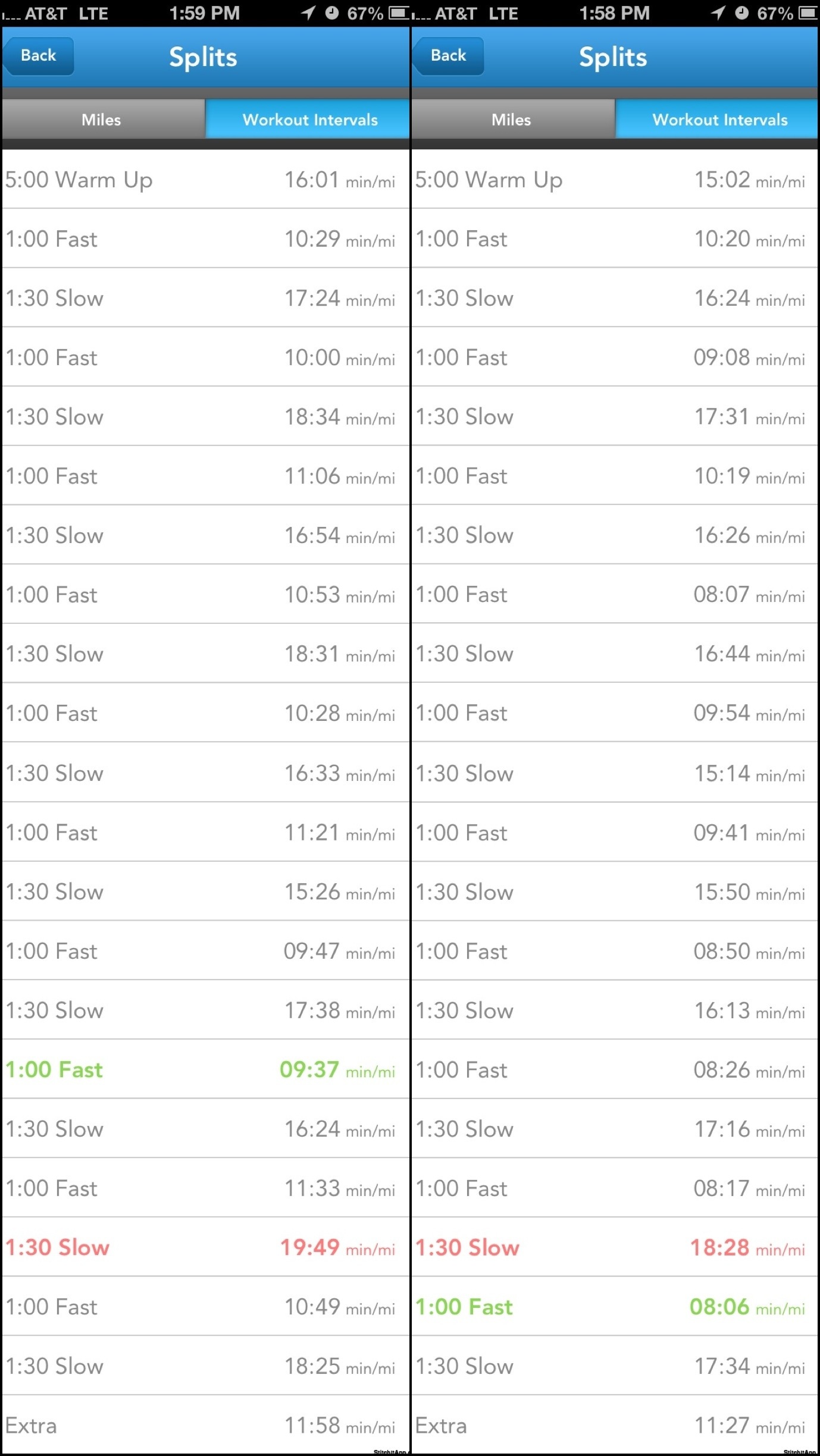Open the Warm Up row with 16:01 pace
820x1456 pixels.
pos(205,180)
